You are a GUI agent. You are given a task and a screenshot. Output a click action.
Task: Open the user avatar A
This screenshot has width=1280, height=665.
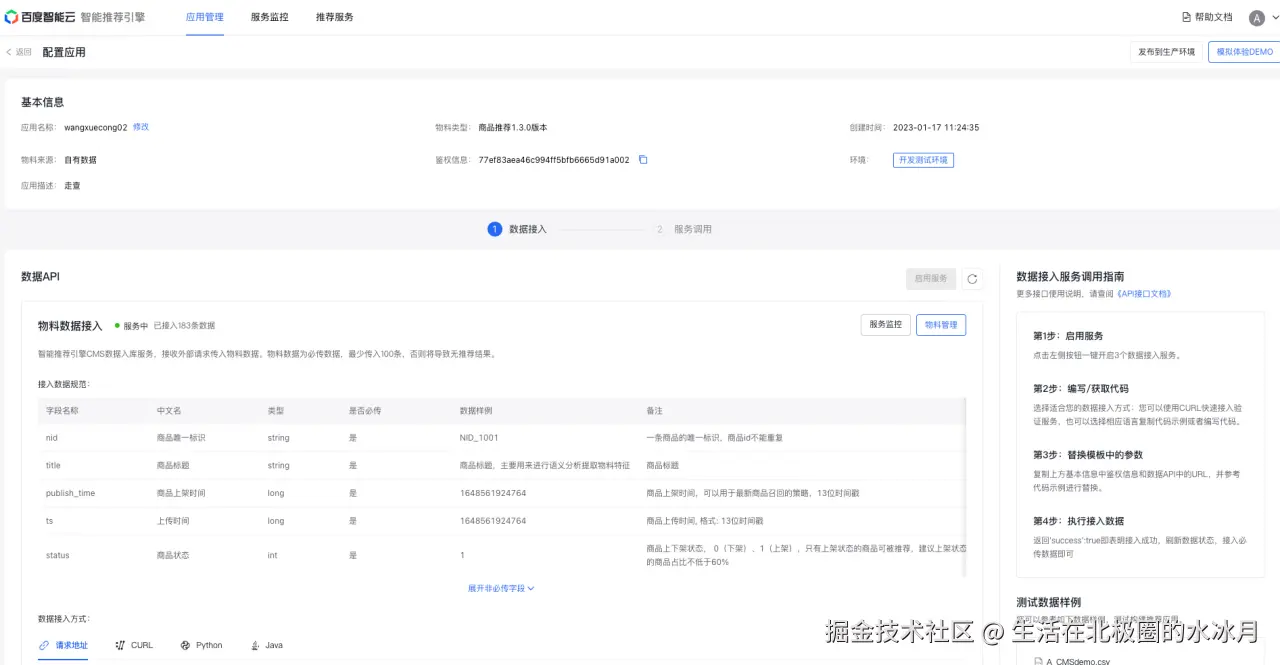click(1257, 18)
